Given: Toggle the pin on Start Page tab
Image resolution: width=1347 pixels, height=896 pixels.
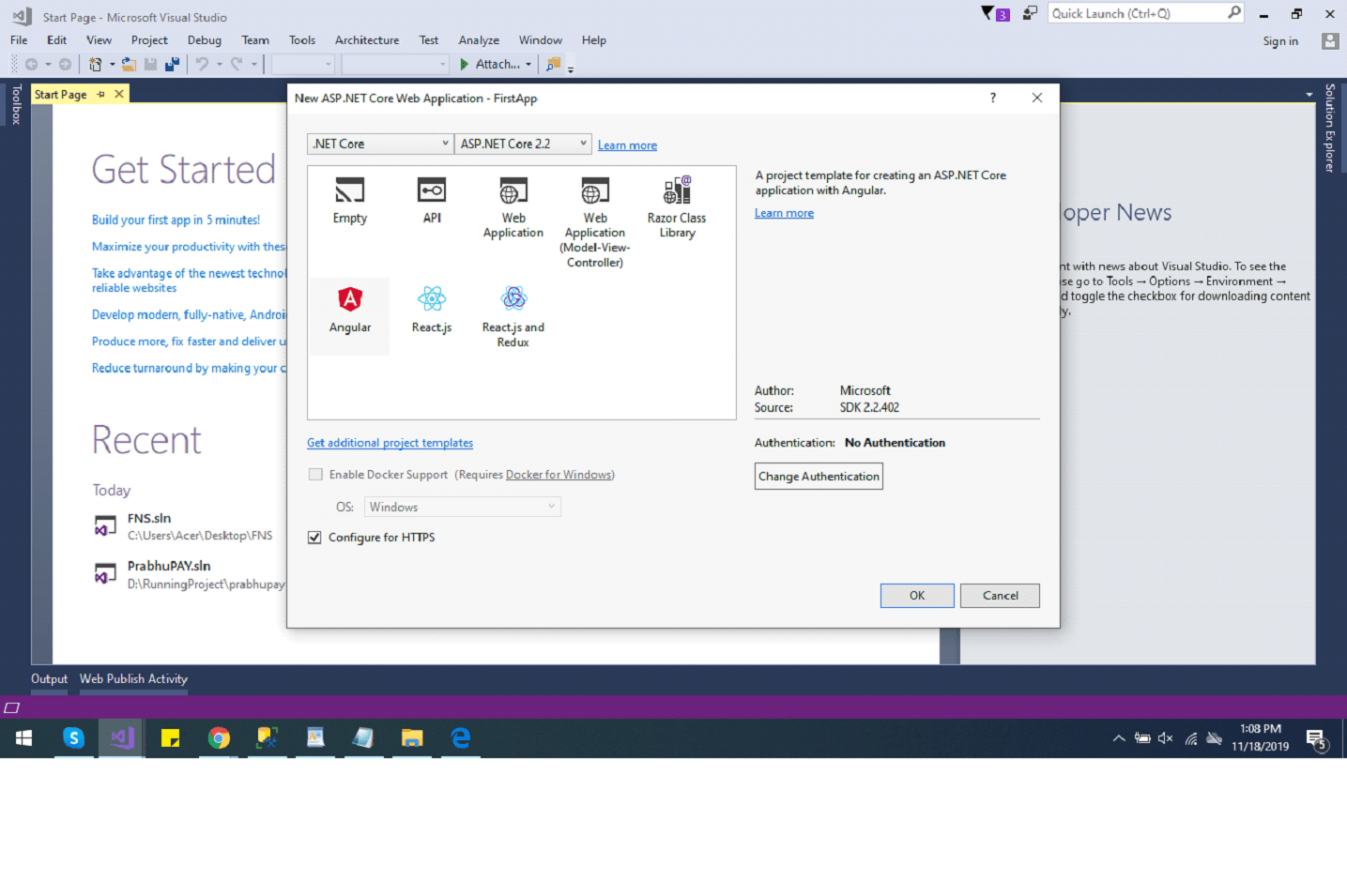Looking at the screenshot, I should coord(101,94).
